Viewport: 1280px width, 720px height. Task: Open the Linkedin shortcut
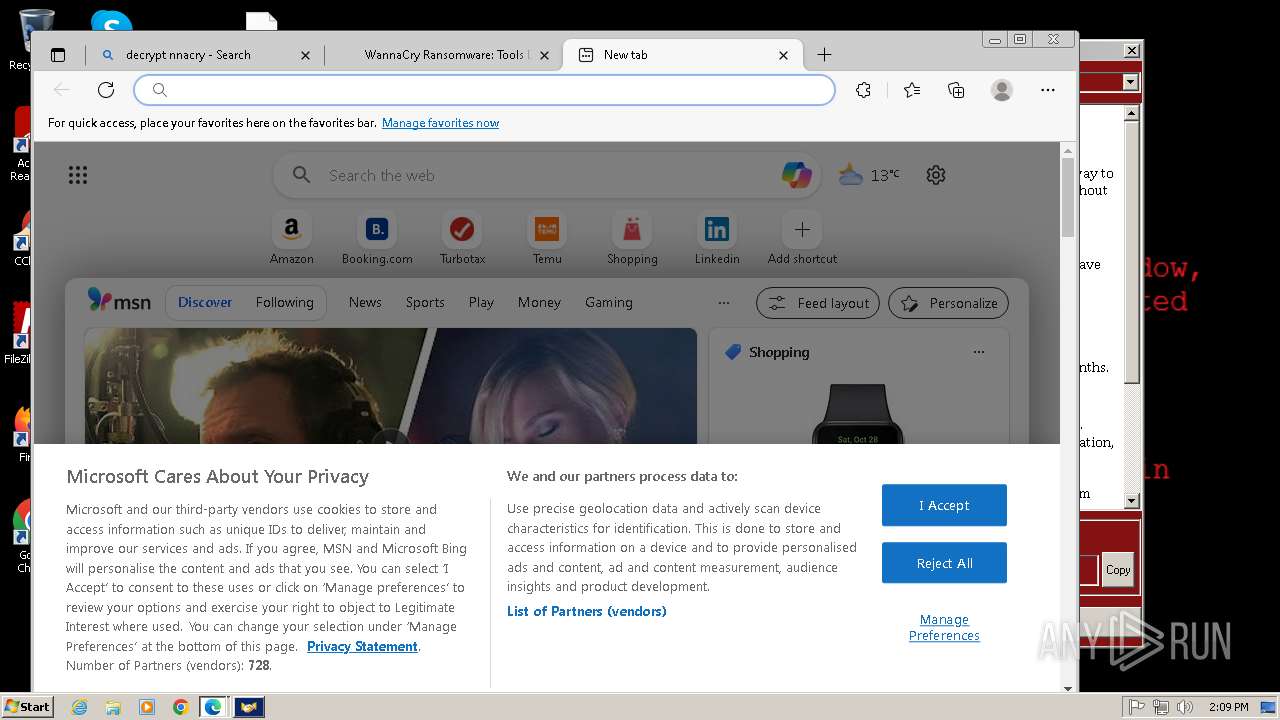click(x=717, y=239)
